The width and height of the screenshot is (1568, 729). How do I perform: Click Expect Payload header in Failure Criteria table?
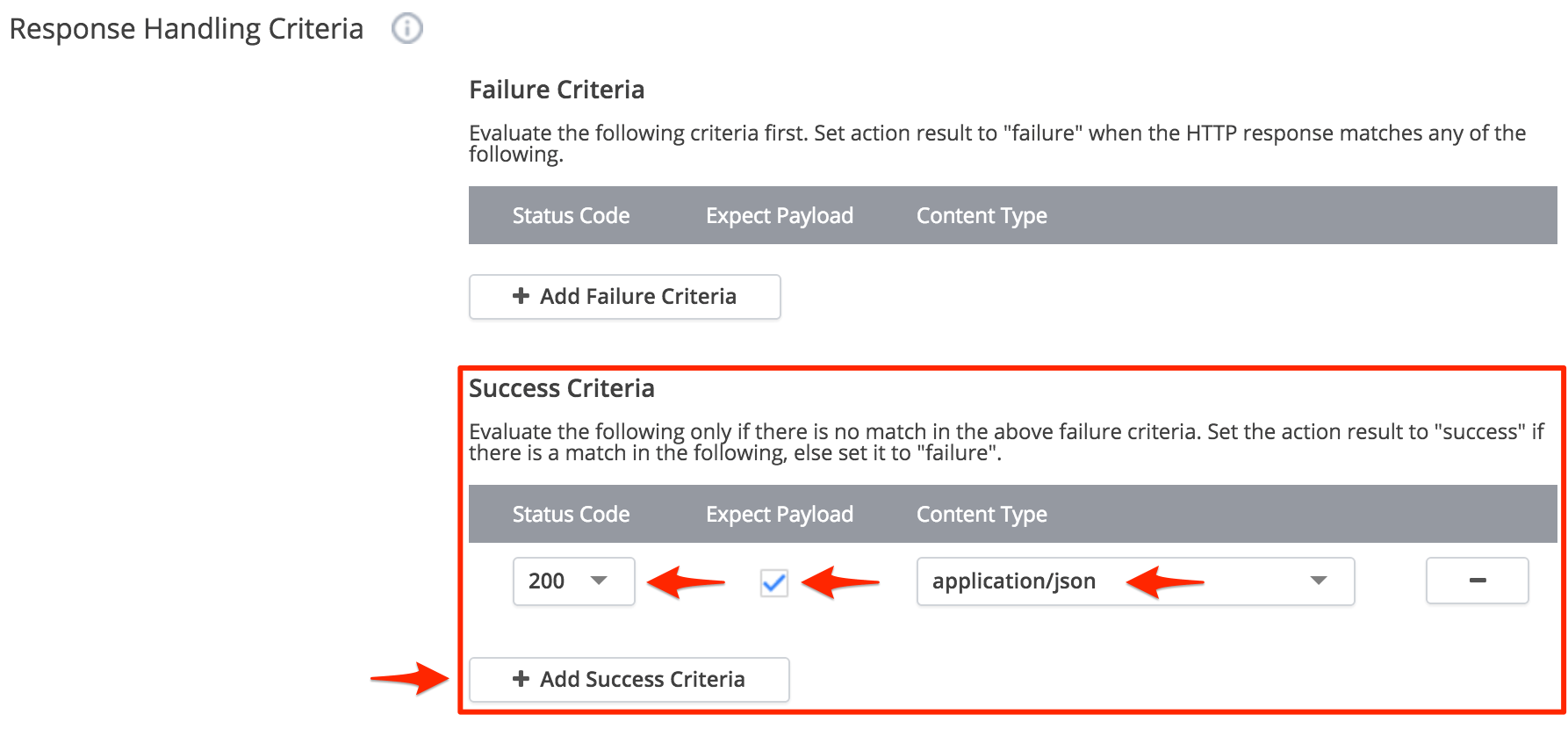click(779, 215)
